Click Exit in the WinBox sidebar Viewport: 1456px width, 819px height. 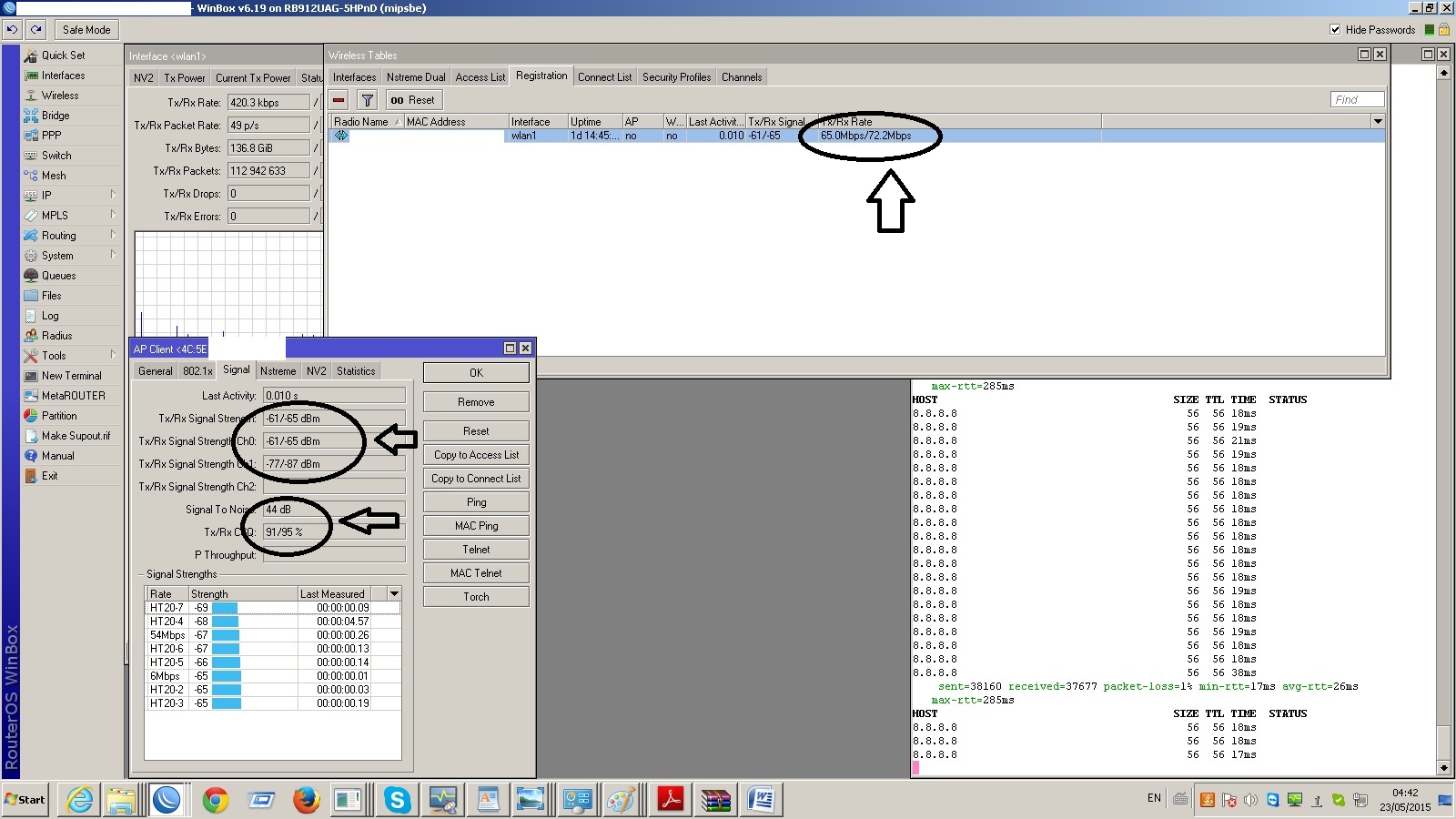point(50,476)
